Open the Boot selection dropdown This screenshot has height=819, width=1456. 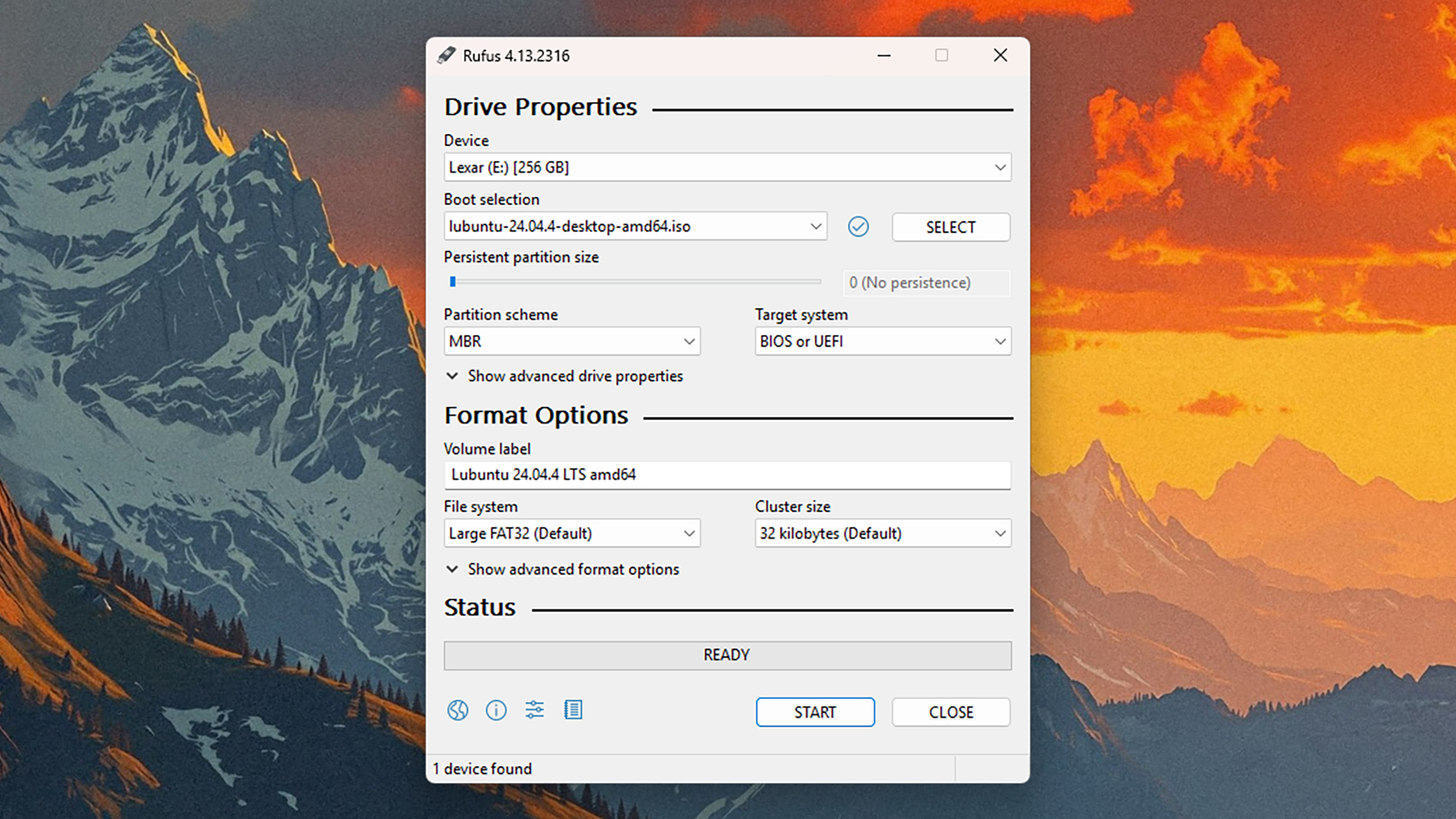[x=636, y=226]
